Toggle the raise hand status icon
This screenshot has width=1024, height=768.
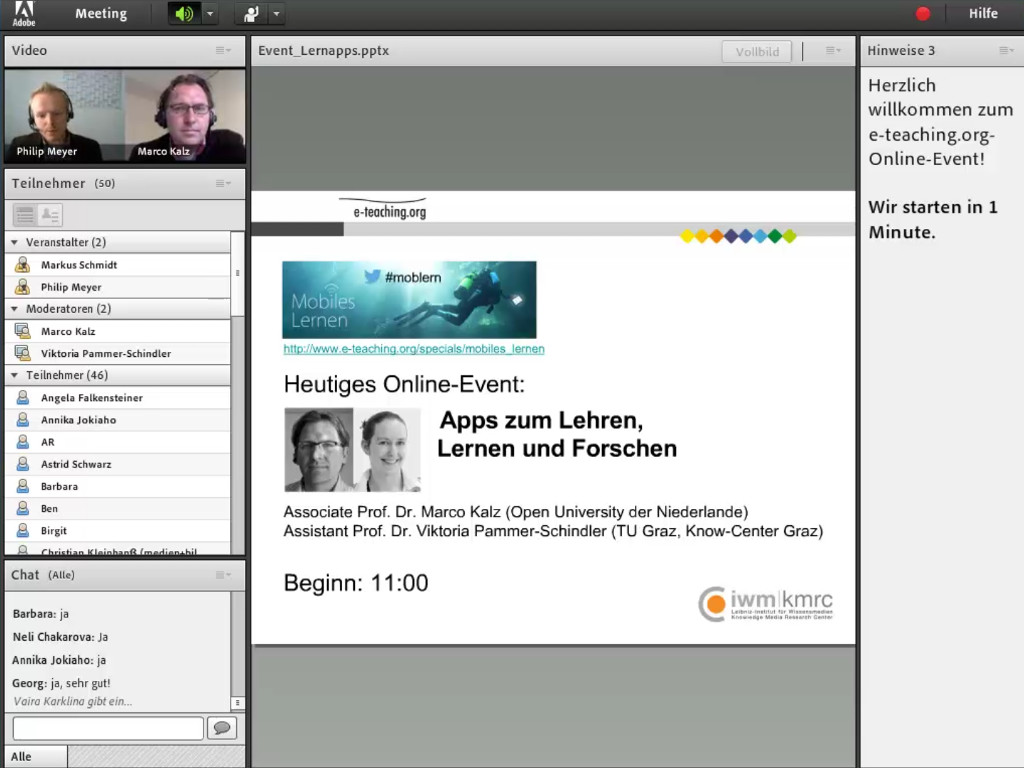251,14
